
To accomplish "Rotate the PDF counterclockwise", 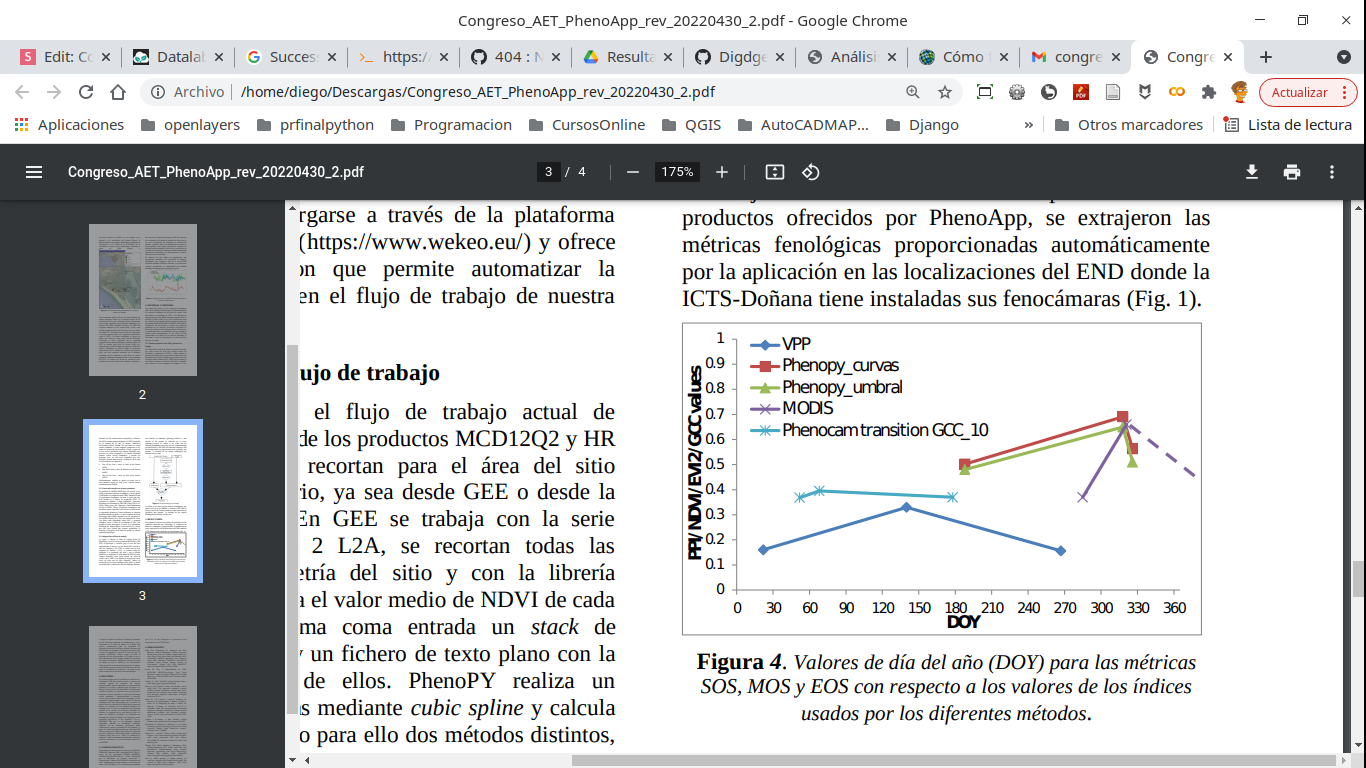I will [x=811, y=172].
